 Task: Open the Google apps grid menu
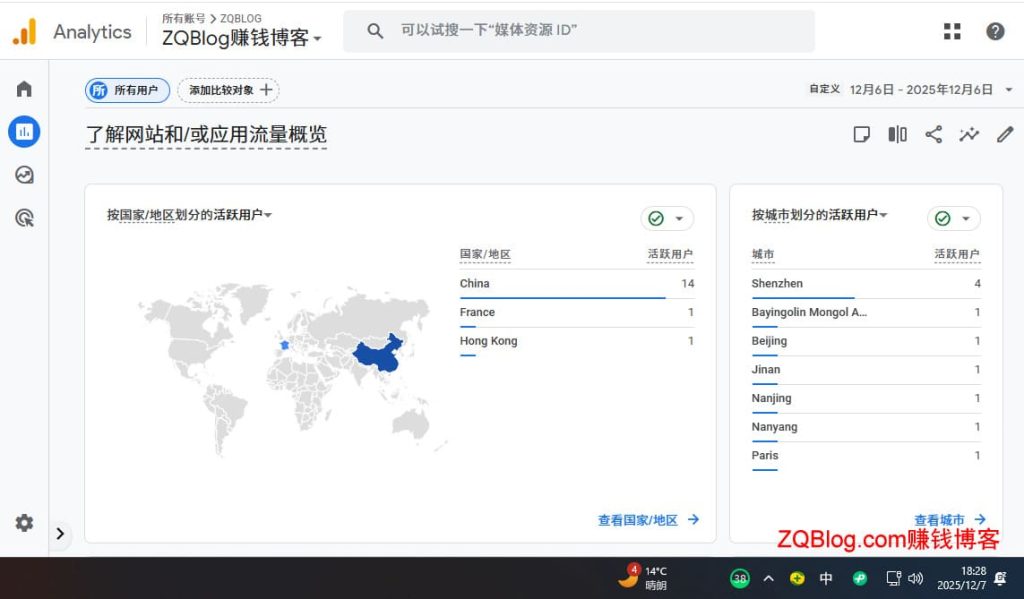[951, 31]
